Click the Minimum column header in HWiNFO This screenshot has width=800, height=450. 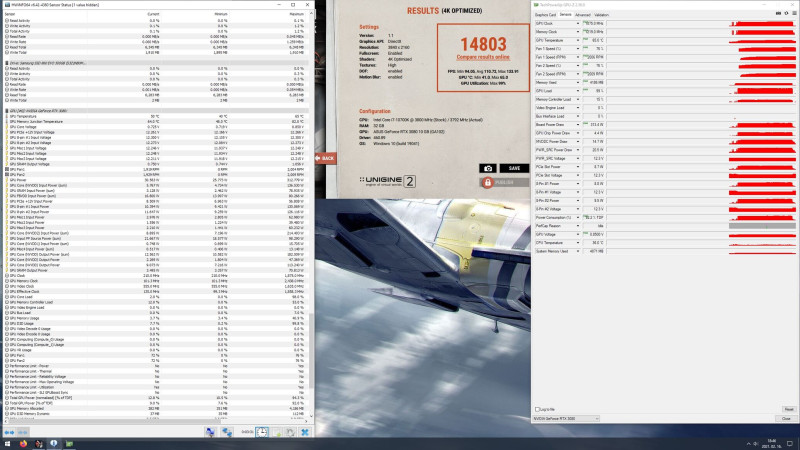(x=194, y=14)
